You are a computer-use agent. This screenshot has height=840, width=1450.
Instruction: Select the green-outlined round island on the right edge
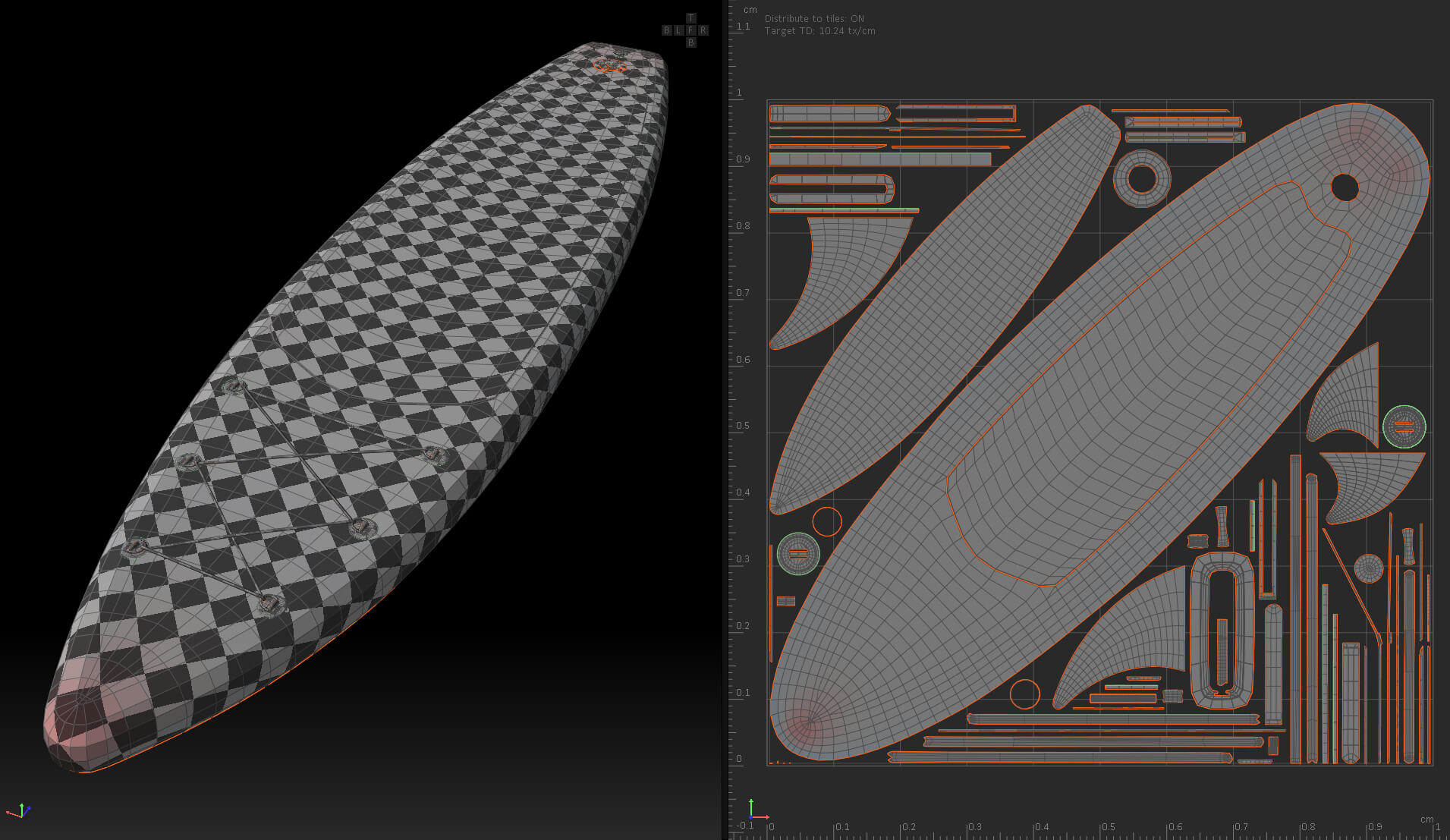pyautogui.click(x=1404, y=426)
